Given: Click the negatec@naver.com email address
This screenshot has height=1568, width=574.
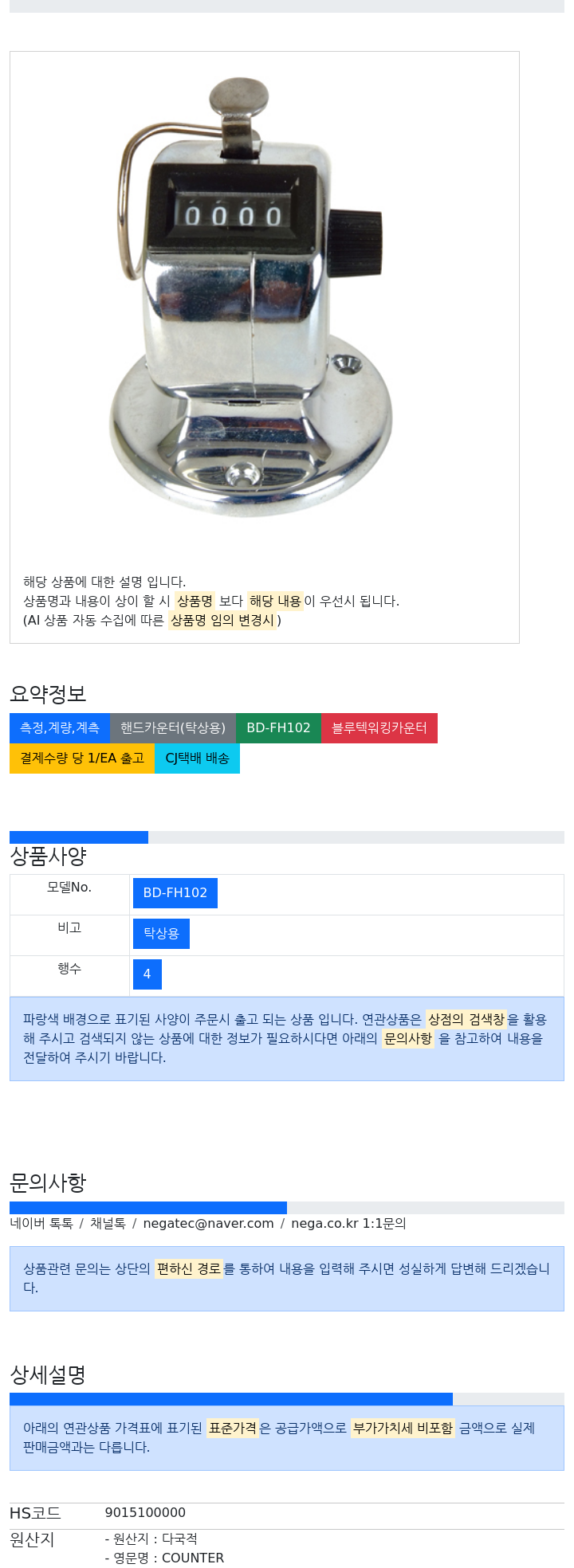Looking at the screenshot, I should (x=208, y=1223).
